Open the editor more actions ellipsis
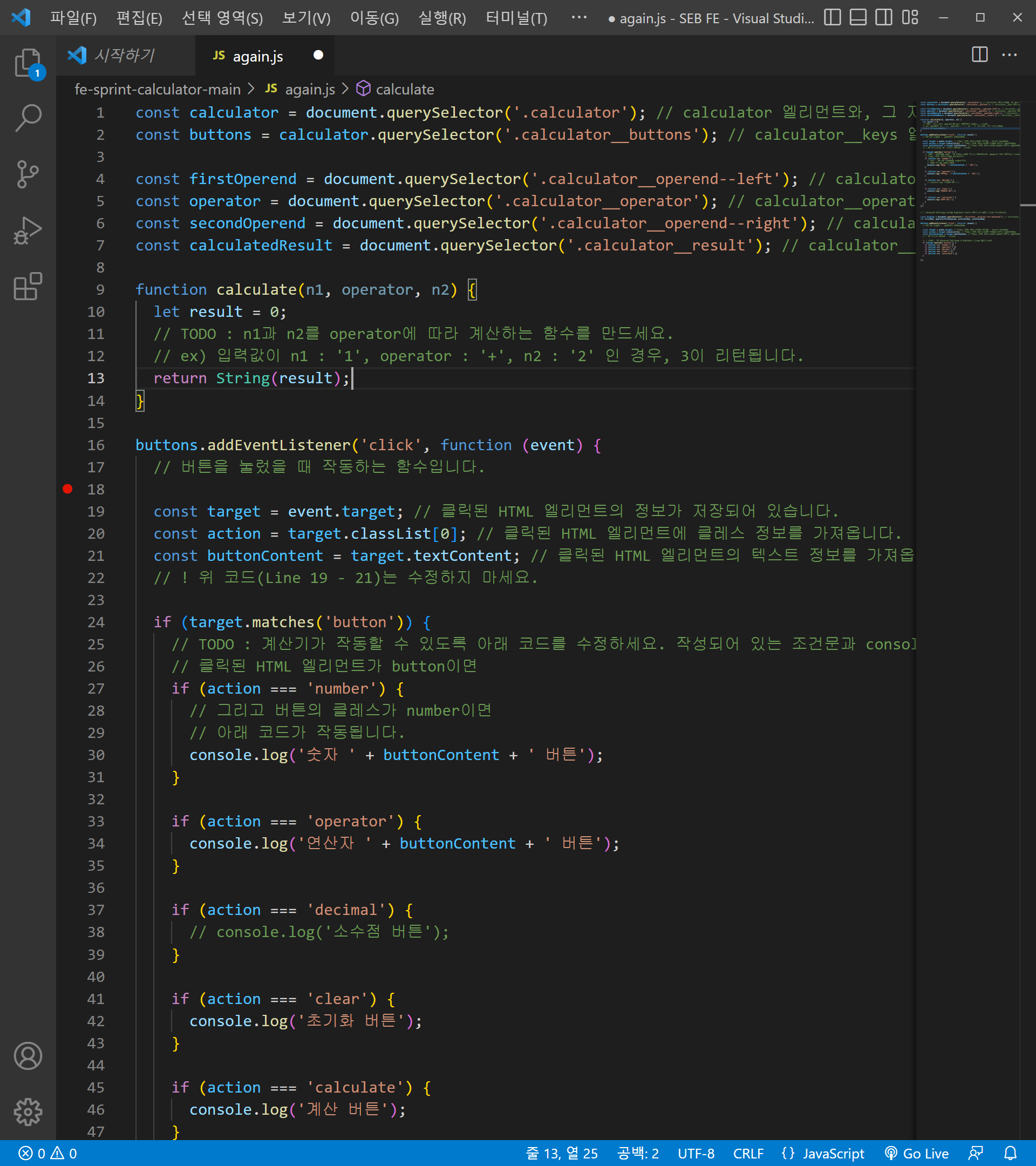 [1009, 55]
